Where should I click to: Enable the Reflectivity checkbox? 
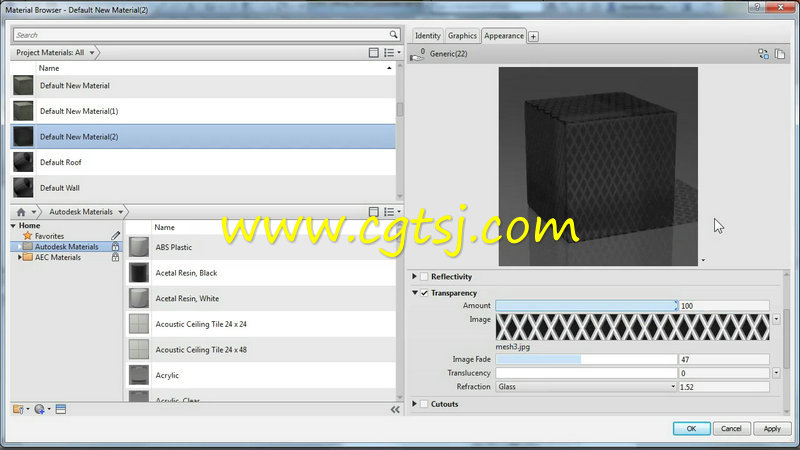click(424, 277)
